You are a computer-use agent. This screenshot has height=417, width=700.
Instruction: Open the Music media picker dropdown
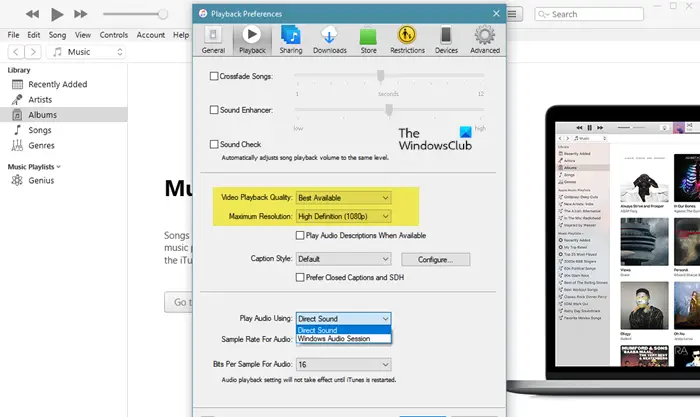[87, 52]
